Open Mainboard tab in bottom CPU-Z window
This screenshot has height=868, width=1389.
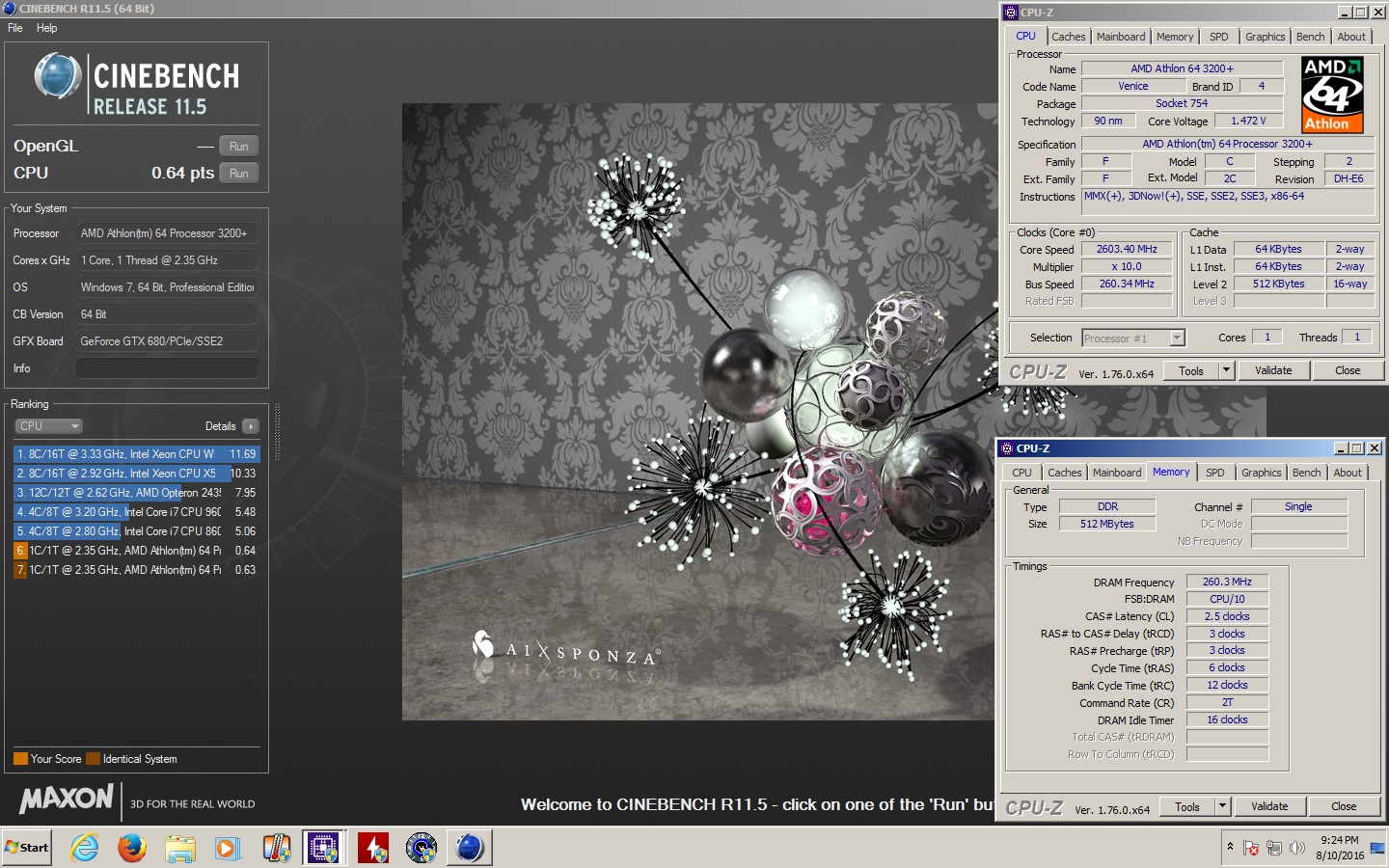(x=1117, y=473)
